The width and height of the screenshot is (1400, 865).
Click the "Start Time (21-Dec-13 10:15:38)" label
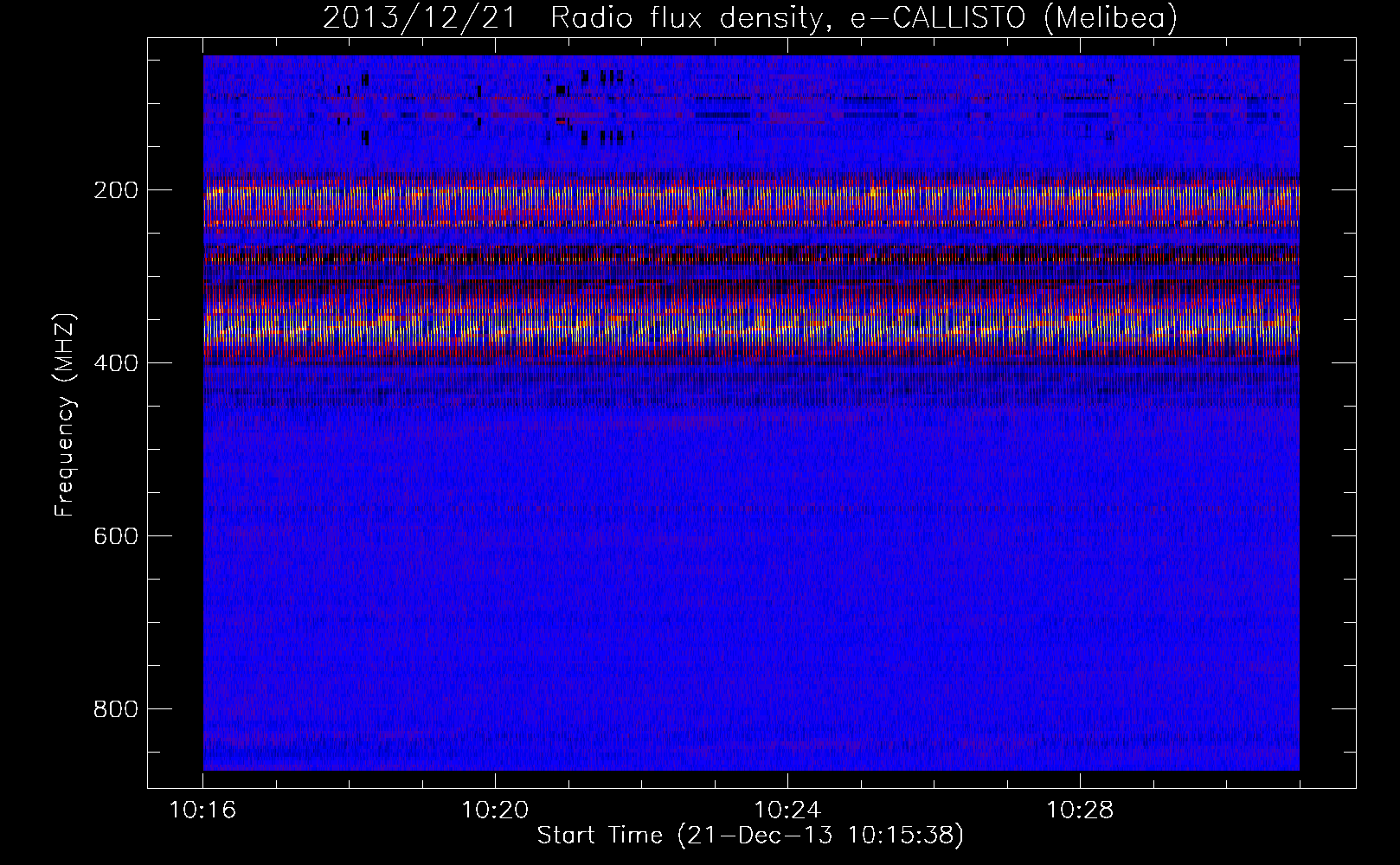tap(750, 836)
